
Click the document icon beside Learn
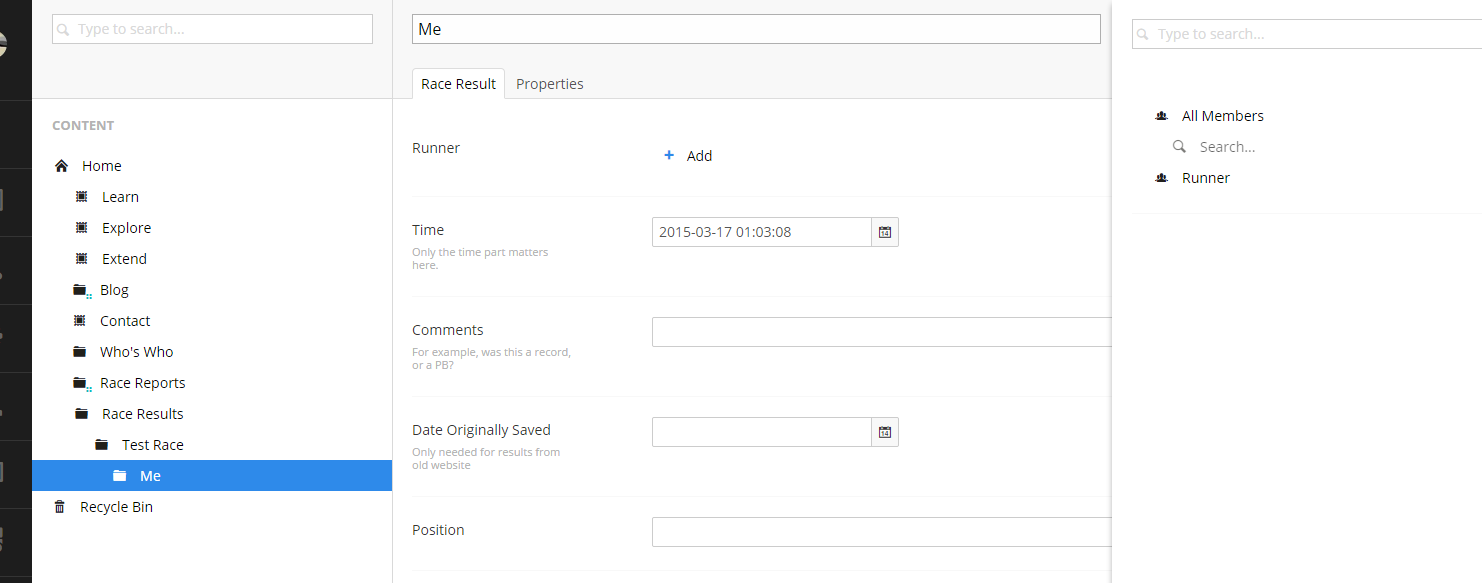pyautogui.click(x=81, y=197)
